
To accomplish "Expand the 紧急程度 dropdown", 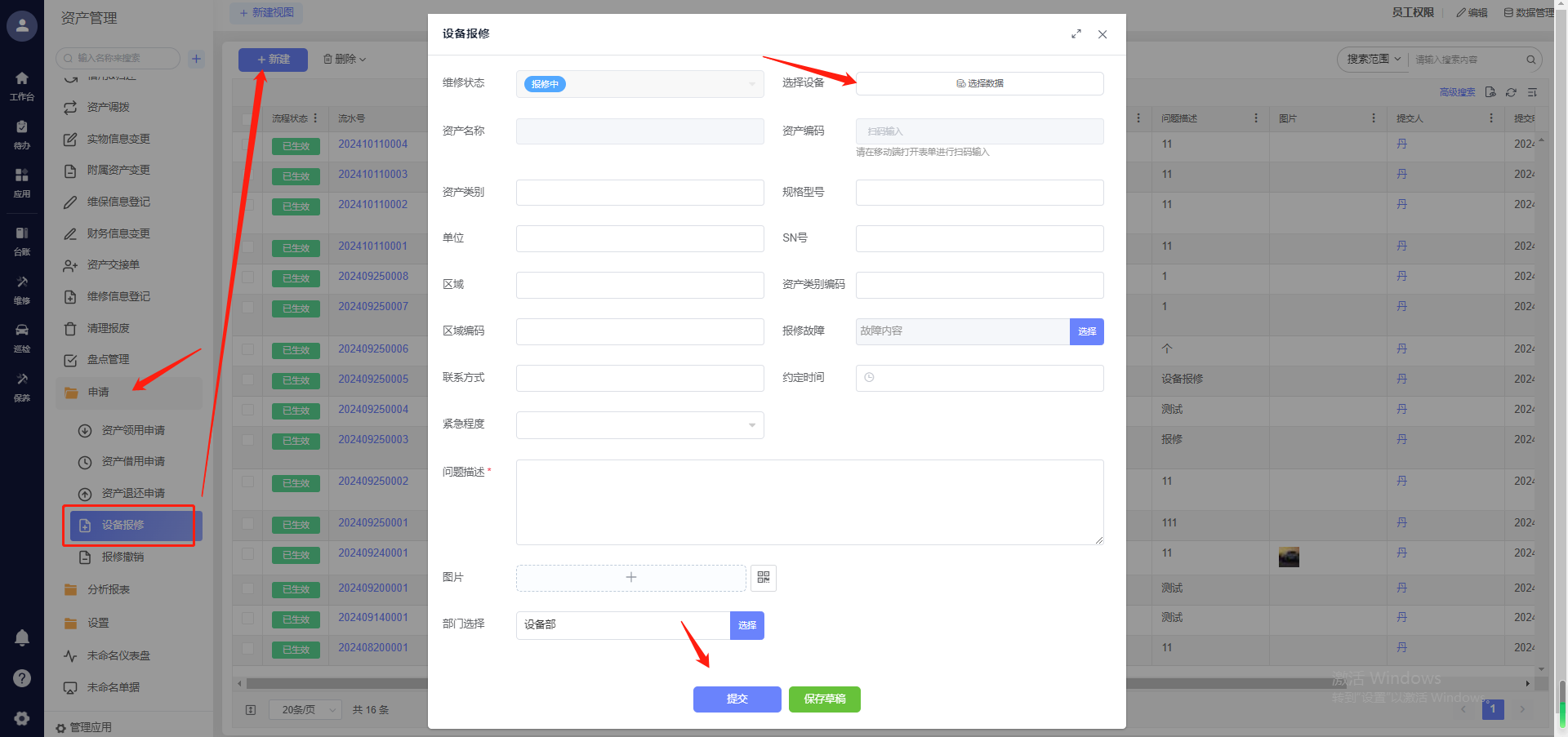I will [639, 425].
